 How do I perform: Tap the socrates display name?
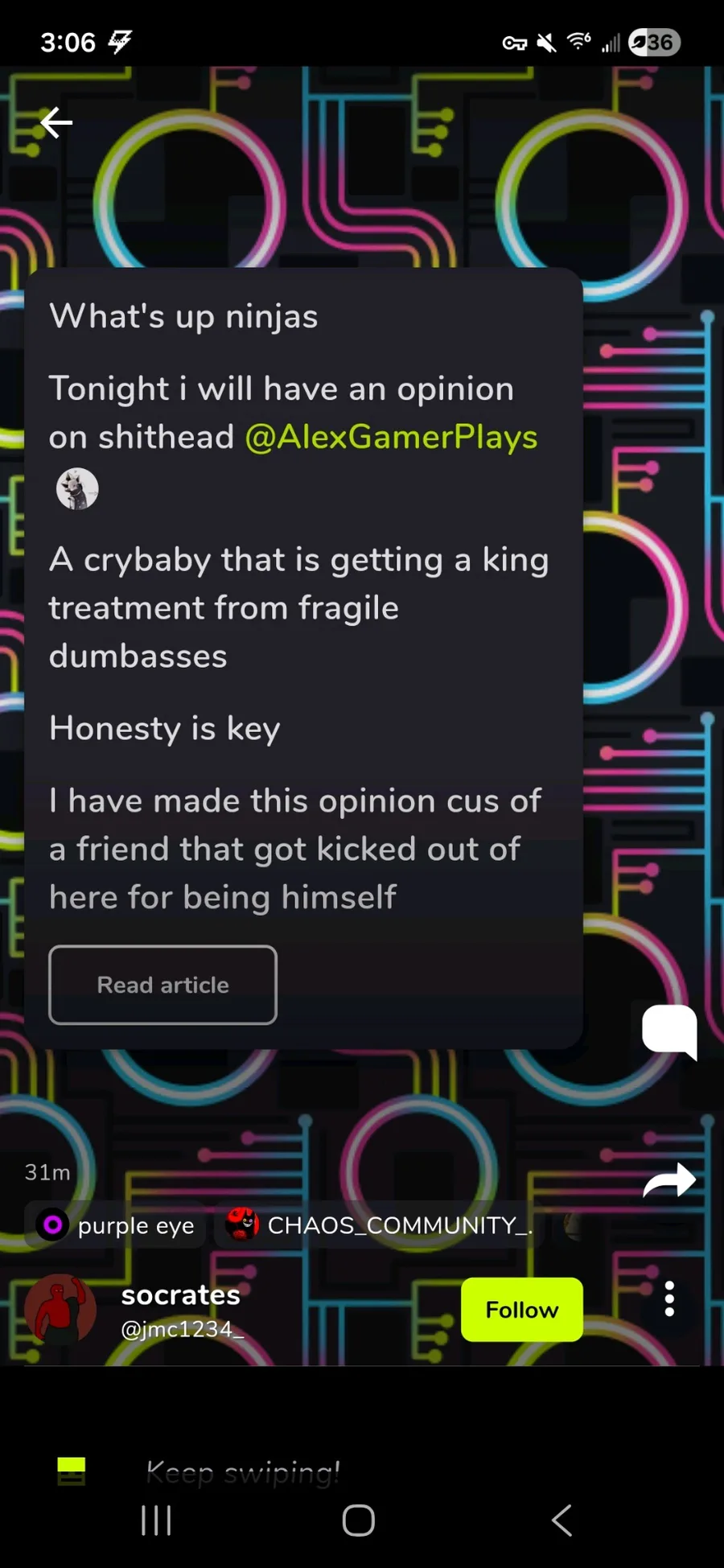181,1294
